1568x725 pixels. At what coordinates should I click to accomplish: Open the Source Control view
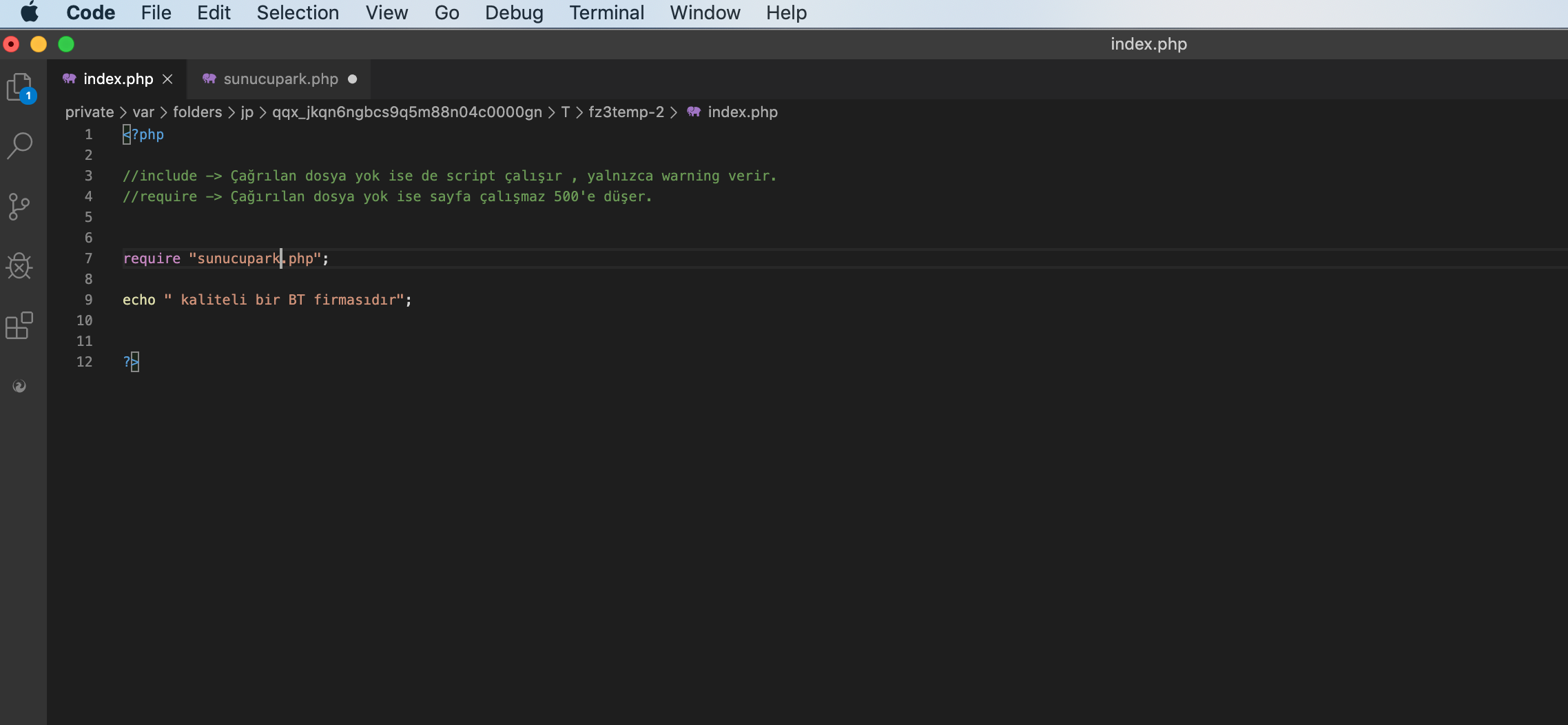coord(20,206)
